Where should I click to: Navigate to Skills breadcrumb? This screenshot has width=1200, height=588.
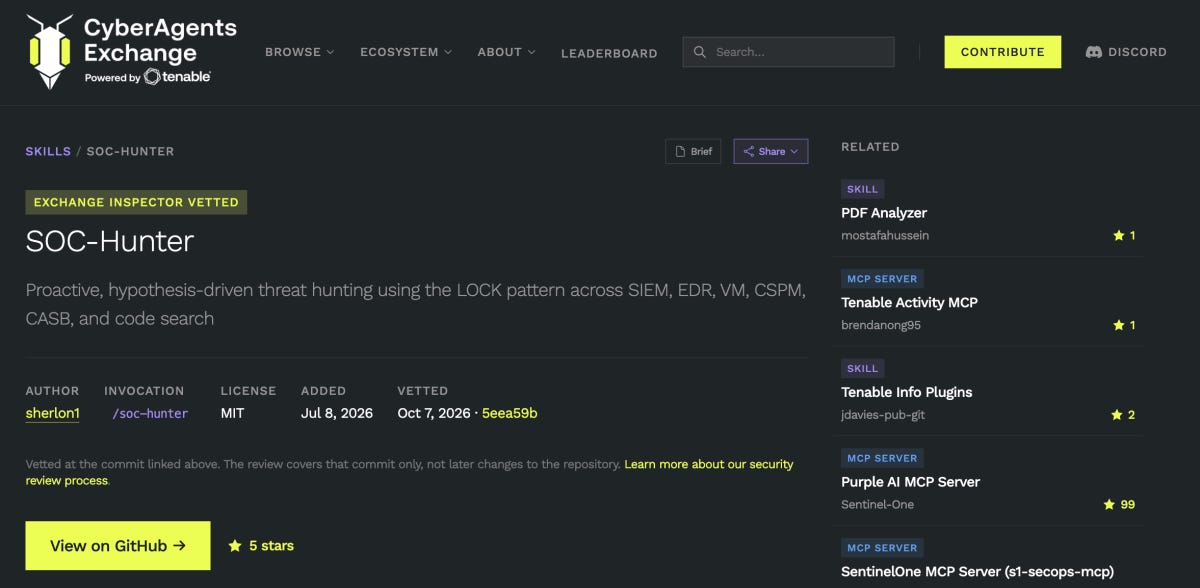48,151
